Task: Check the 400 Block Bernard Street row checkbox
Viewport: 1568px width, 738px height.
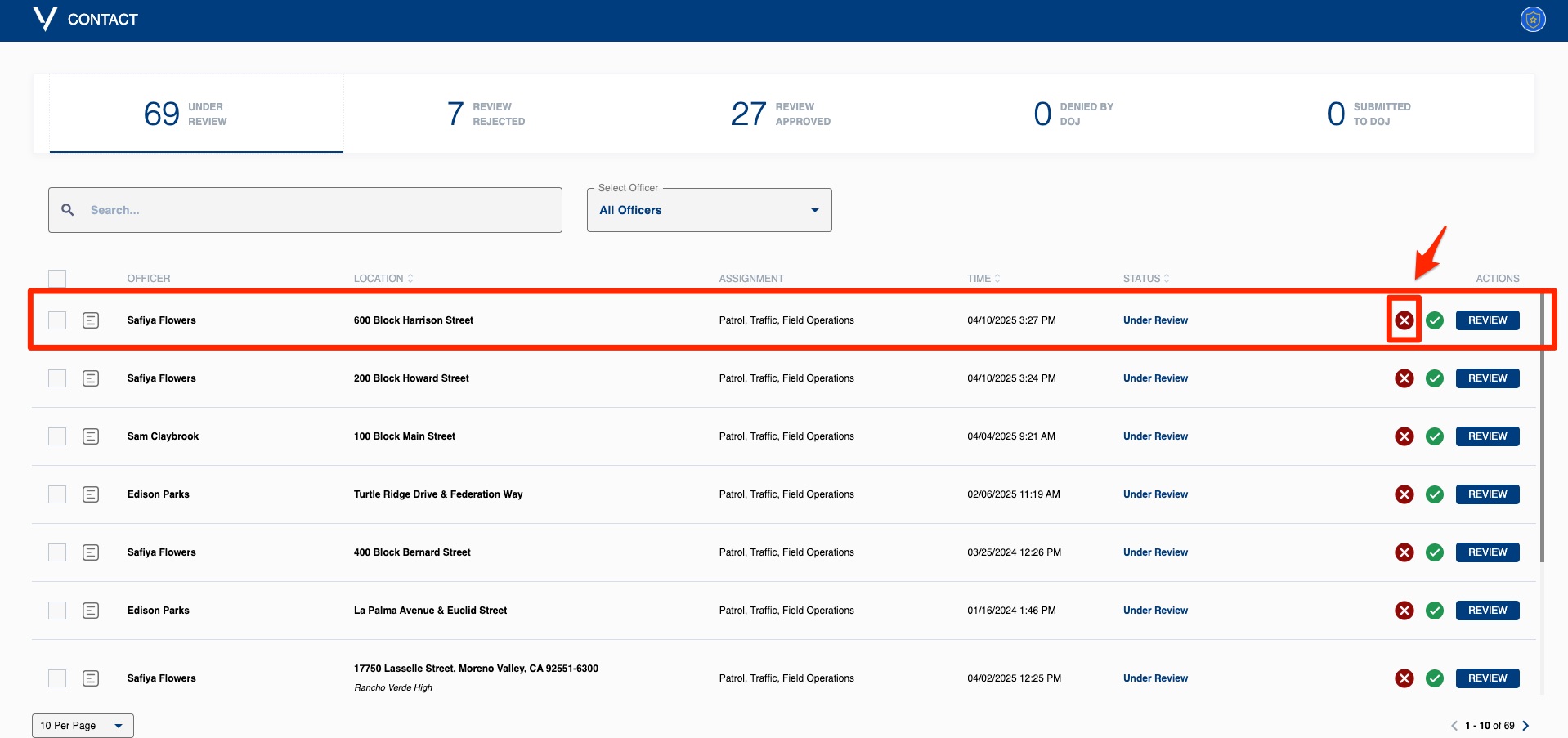Action: coord(57,552)
